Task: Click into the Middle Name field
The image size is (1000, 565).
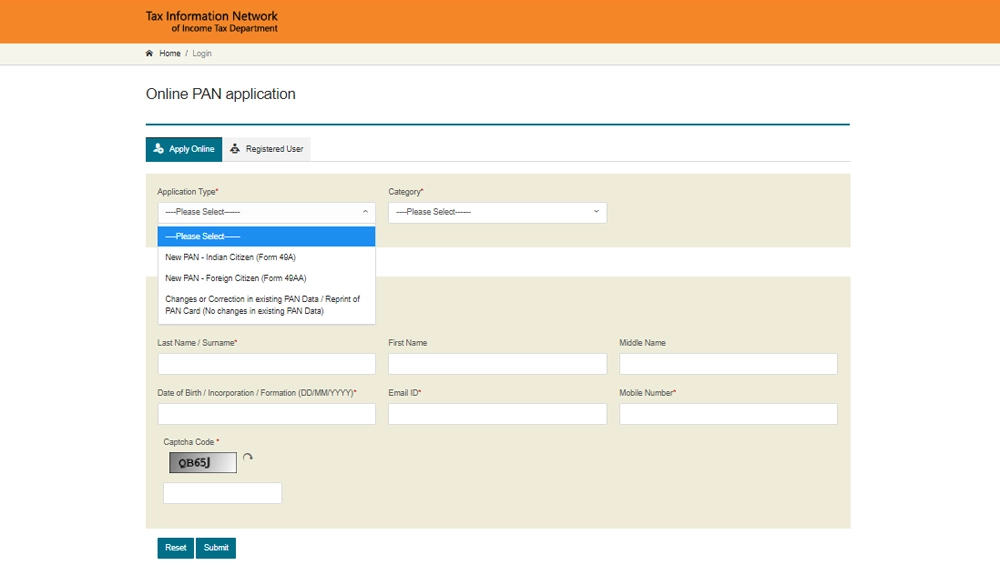Action: tap(728, 364)
